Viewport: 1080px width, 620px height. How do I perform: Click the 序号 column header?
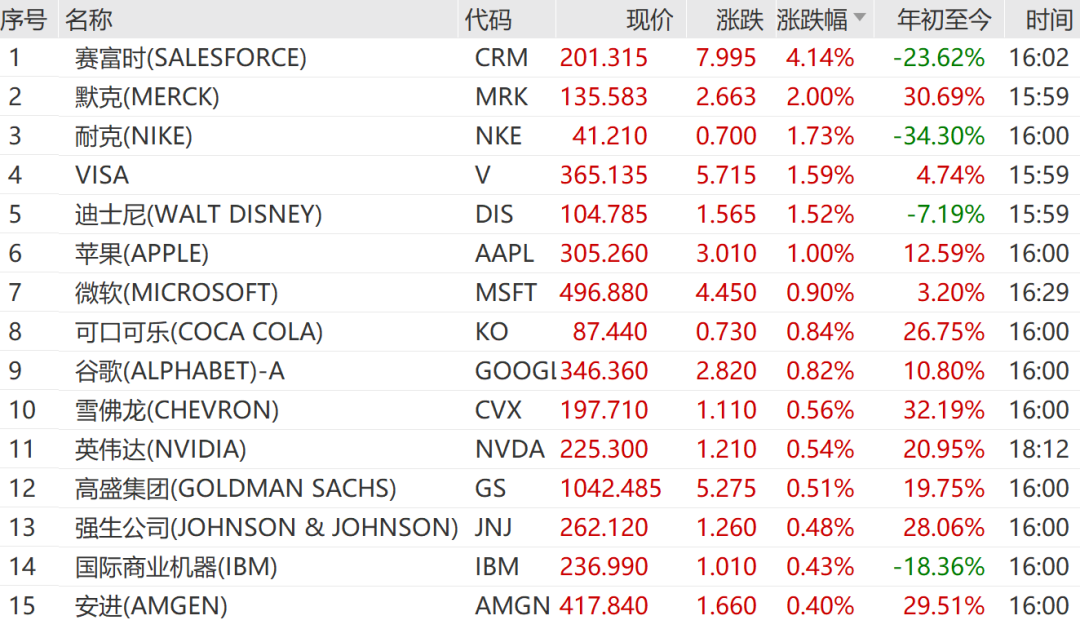(23, 20)
